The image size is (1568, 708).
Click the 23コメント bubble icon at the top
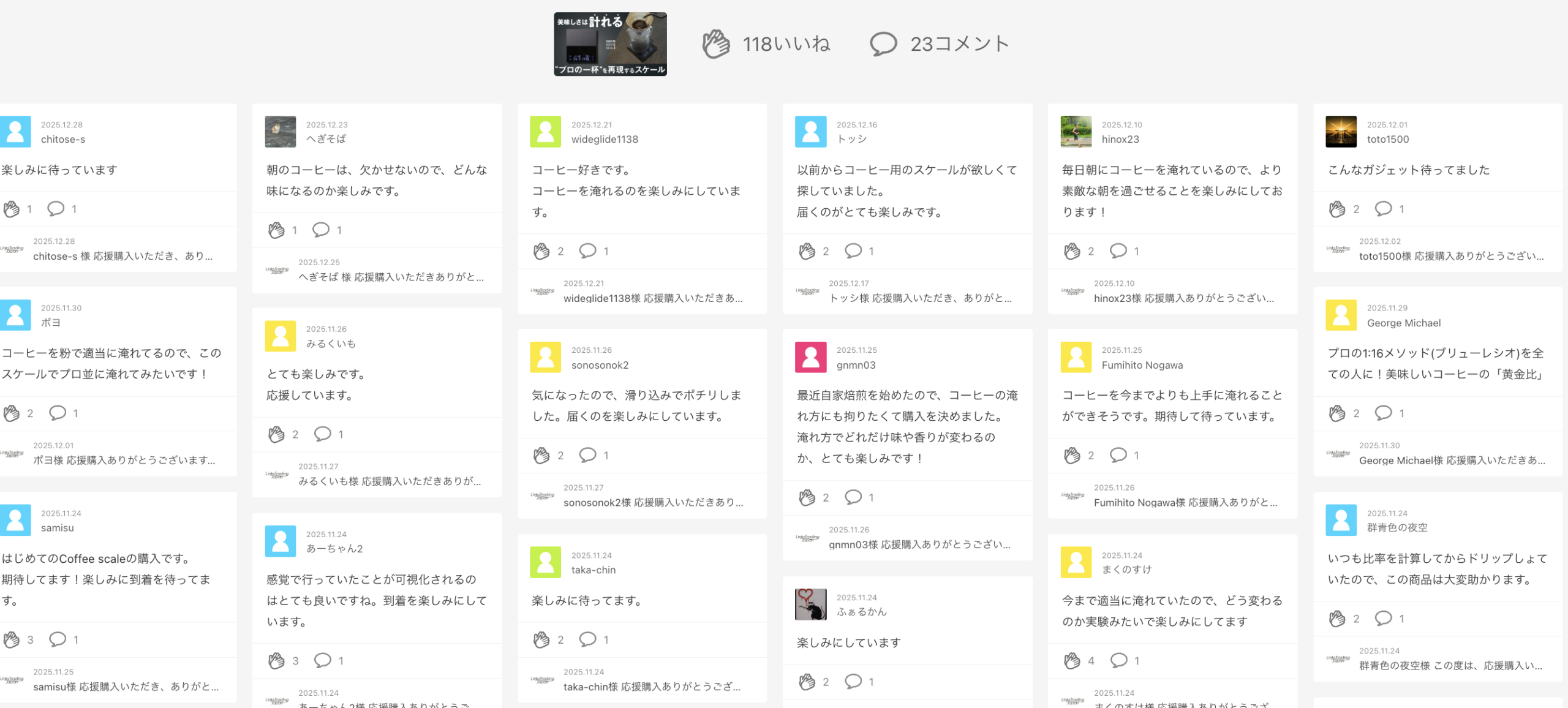(x=883, y=44)
